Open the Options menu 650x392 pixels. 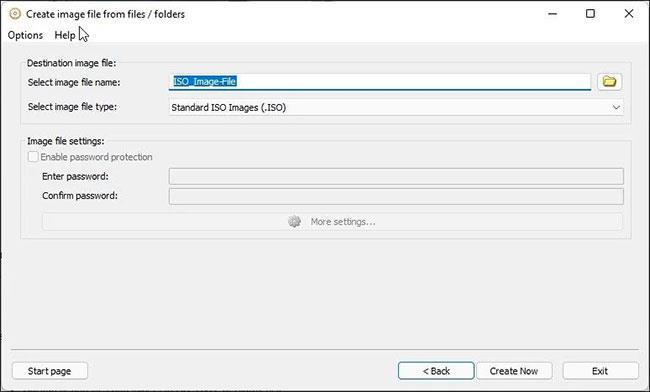[25, 35]
